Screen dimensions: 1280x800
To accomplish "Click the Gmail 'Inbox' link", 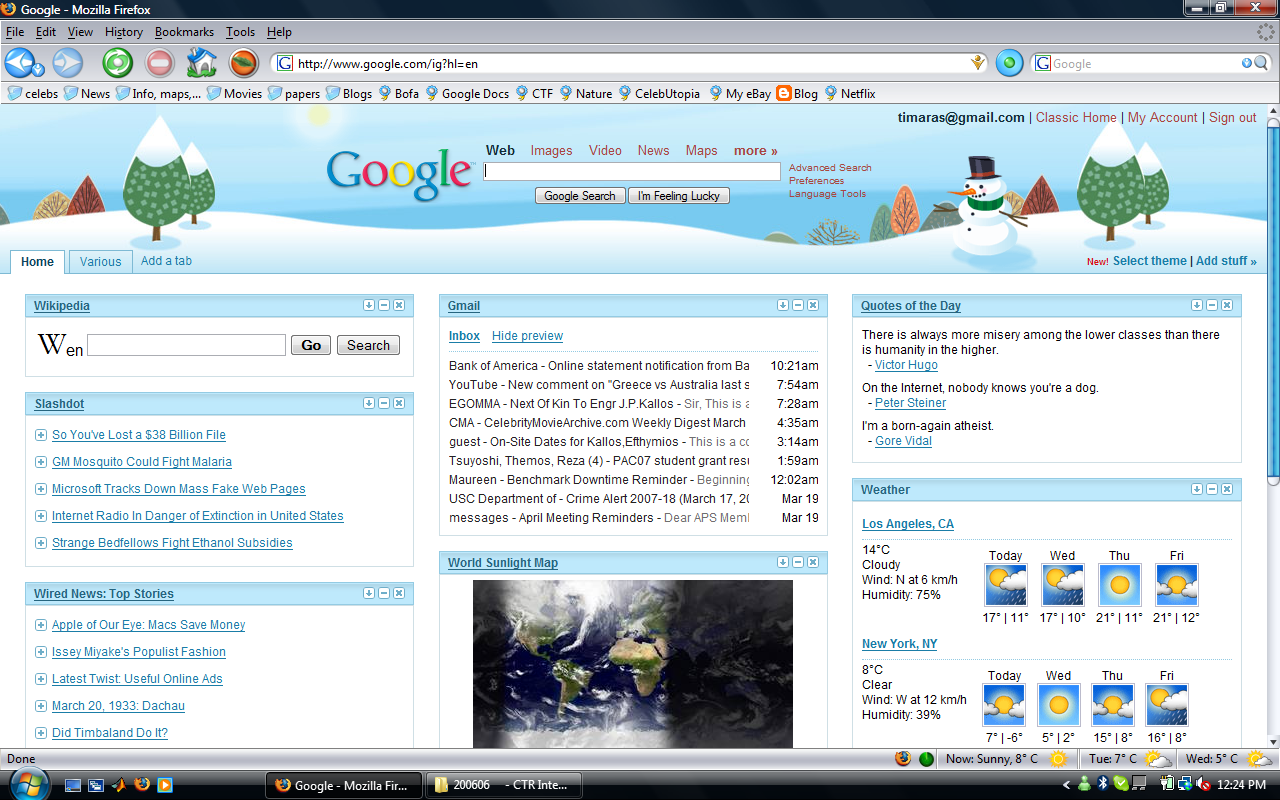I will [x=464, y=336].
